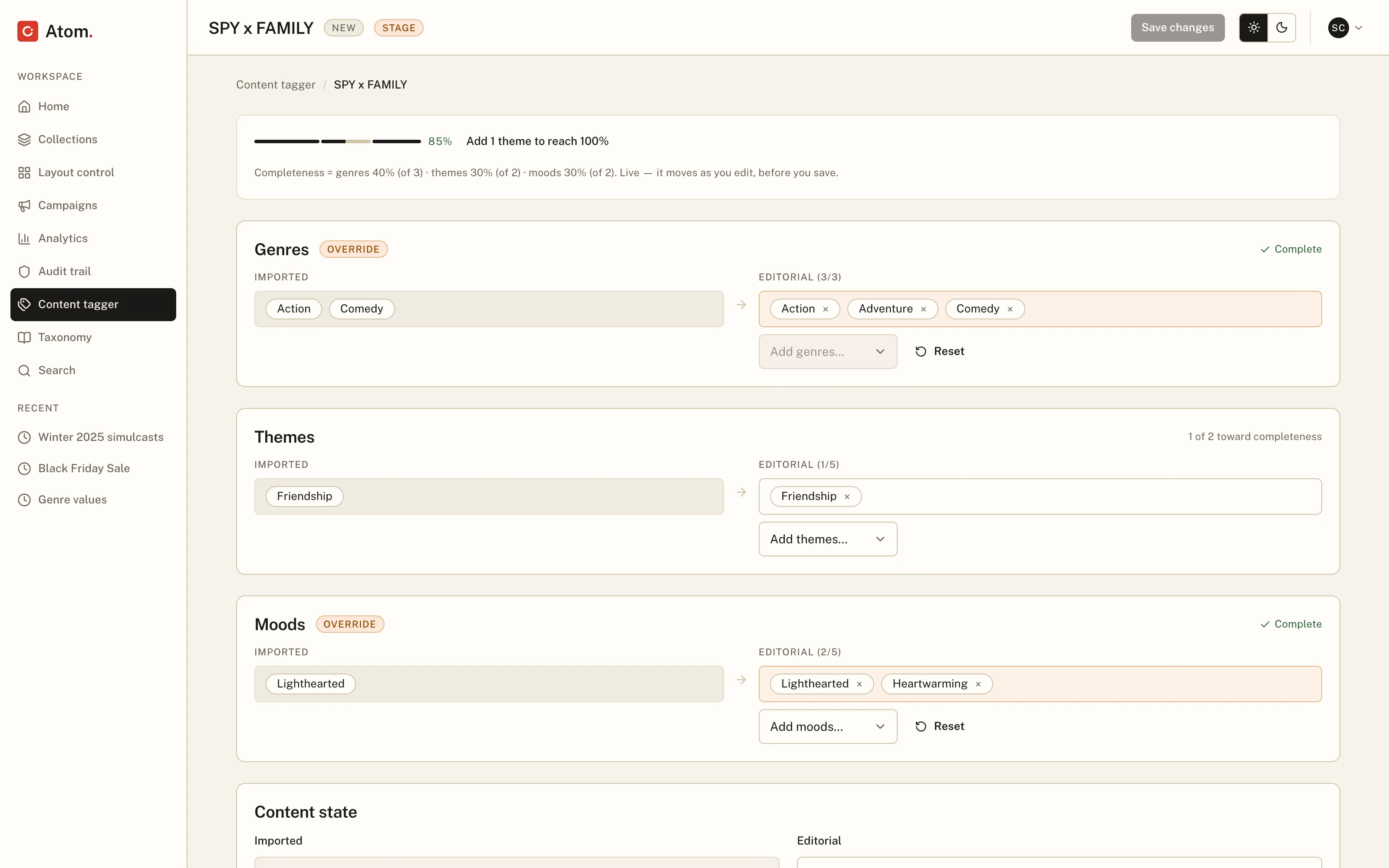Open the Add moods dropdown
The height and width of the screenshot is (868, 1389).
coord(828,727)
